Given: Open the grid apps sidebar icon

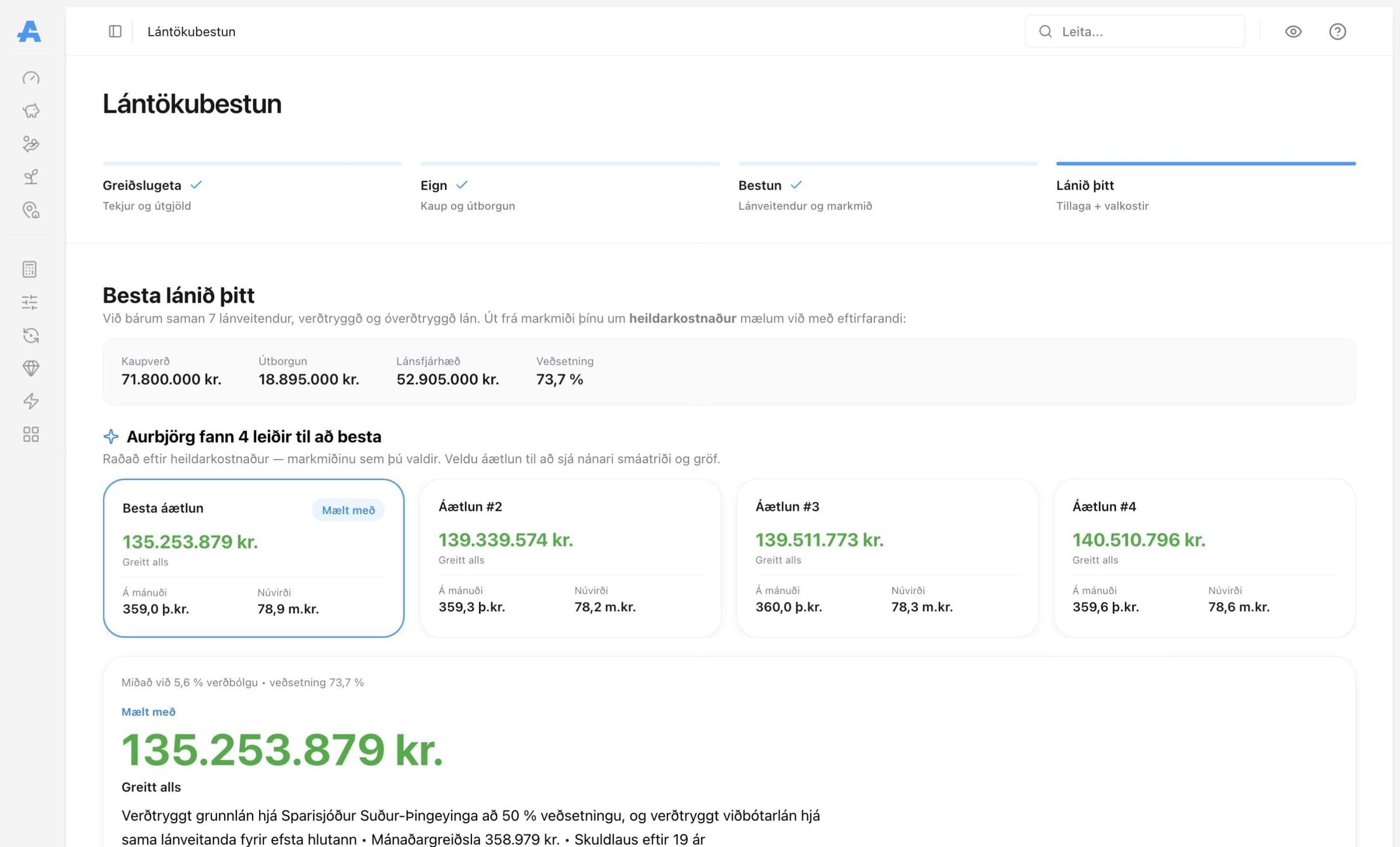Looking at the screenshot, I should coord(31,434).
